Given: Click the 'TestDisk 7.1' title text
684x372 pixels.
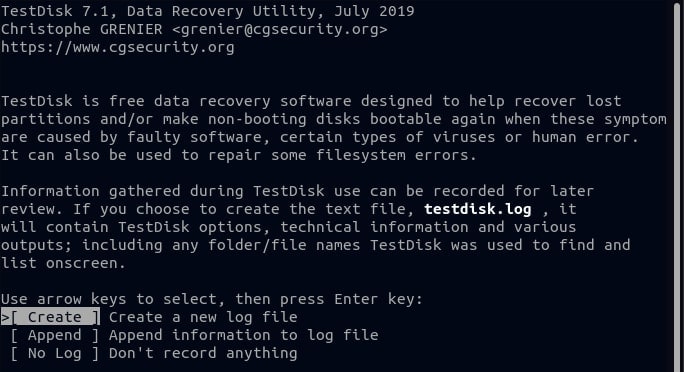Looking at the screenshot, I should (55, 11).
